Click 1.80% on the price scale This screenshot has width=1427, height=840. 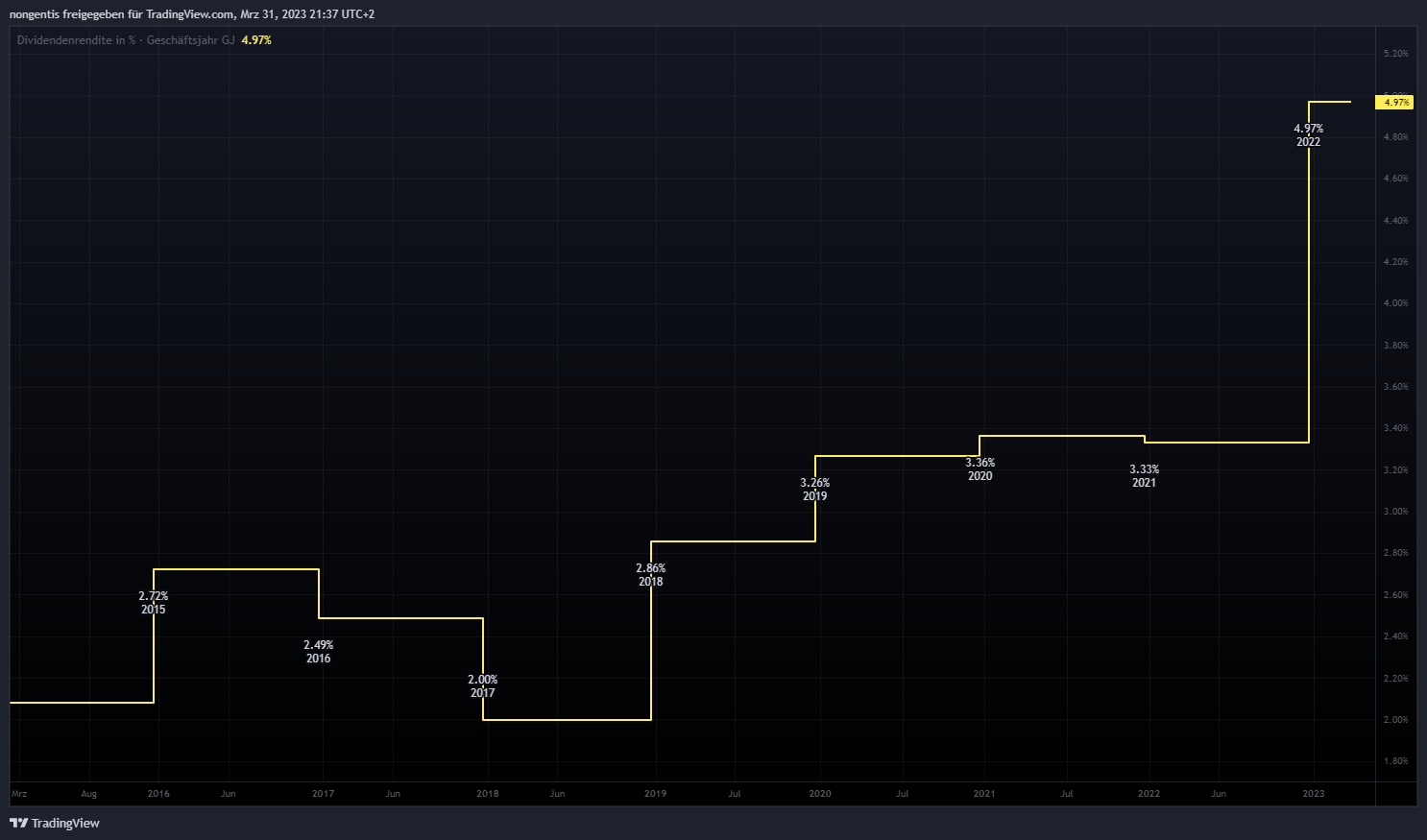click(1395, 761)
